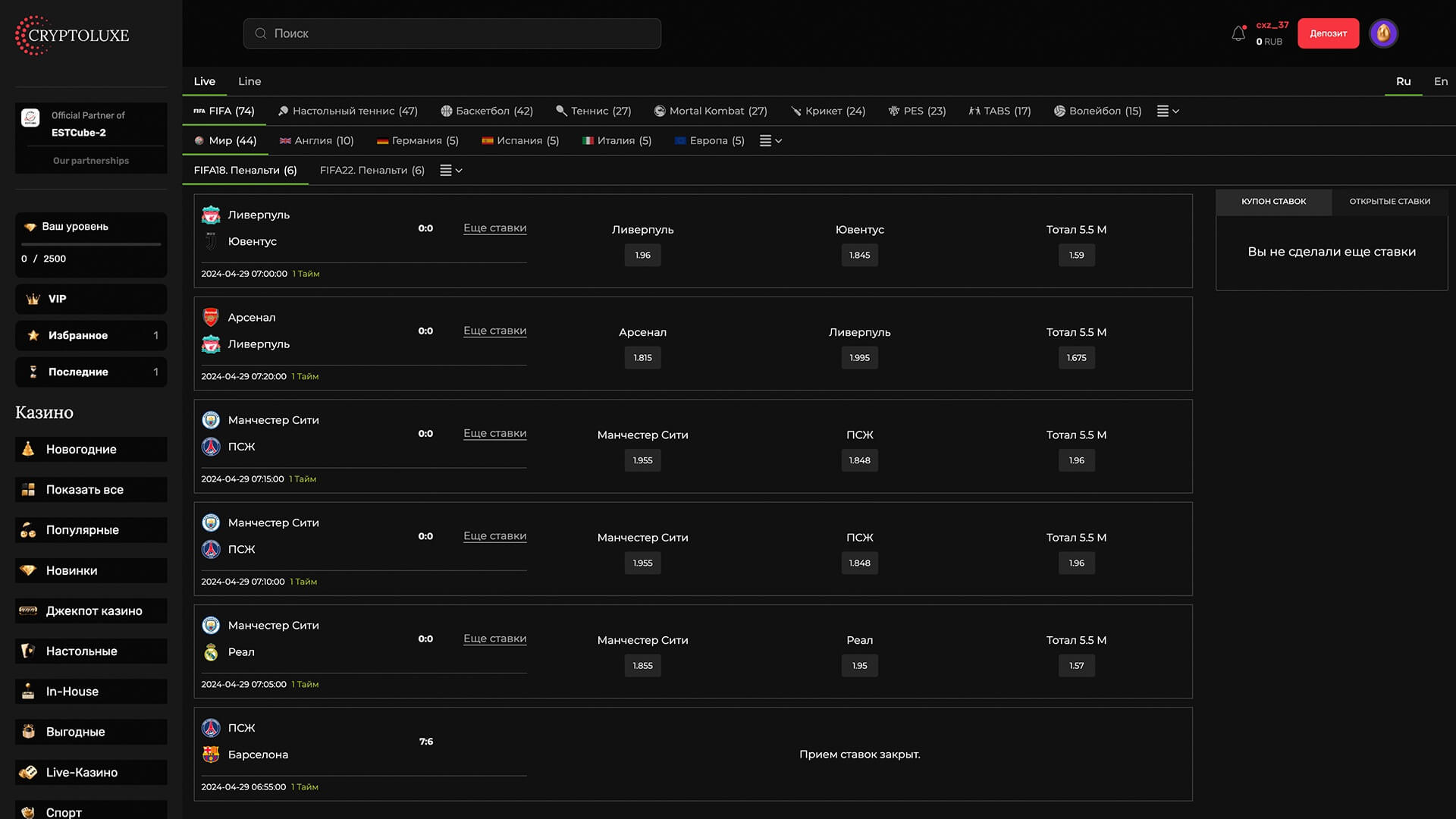
Task: Select the Англия (10) country tab
Action: coord(316,140)
